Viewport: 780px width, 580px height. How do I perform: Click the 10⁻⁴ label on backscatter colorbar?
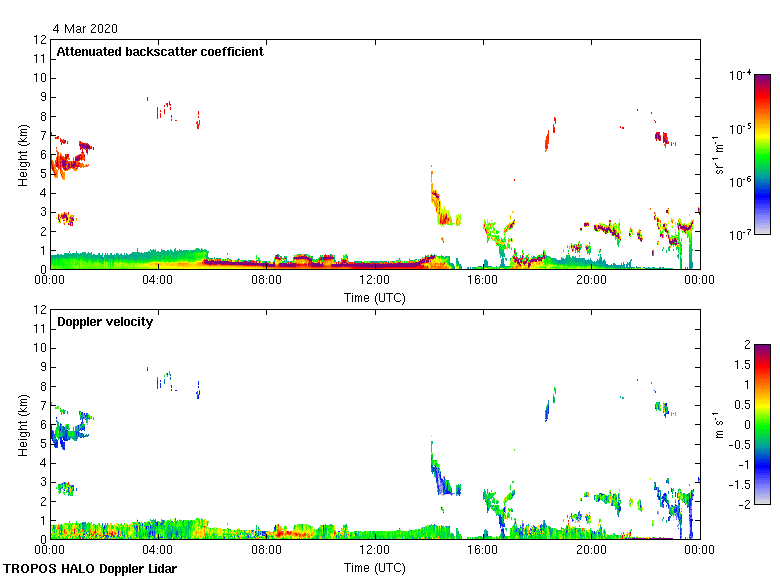click(741, 75)
